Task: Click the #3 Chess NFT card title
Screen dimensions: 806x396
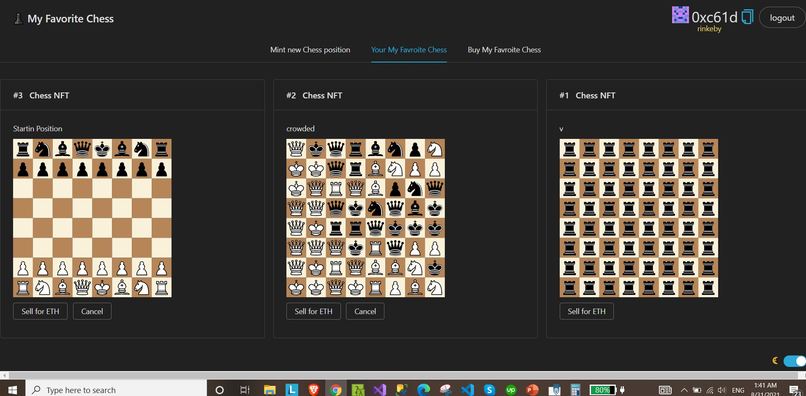Action: 41,96
